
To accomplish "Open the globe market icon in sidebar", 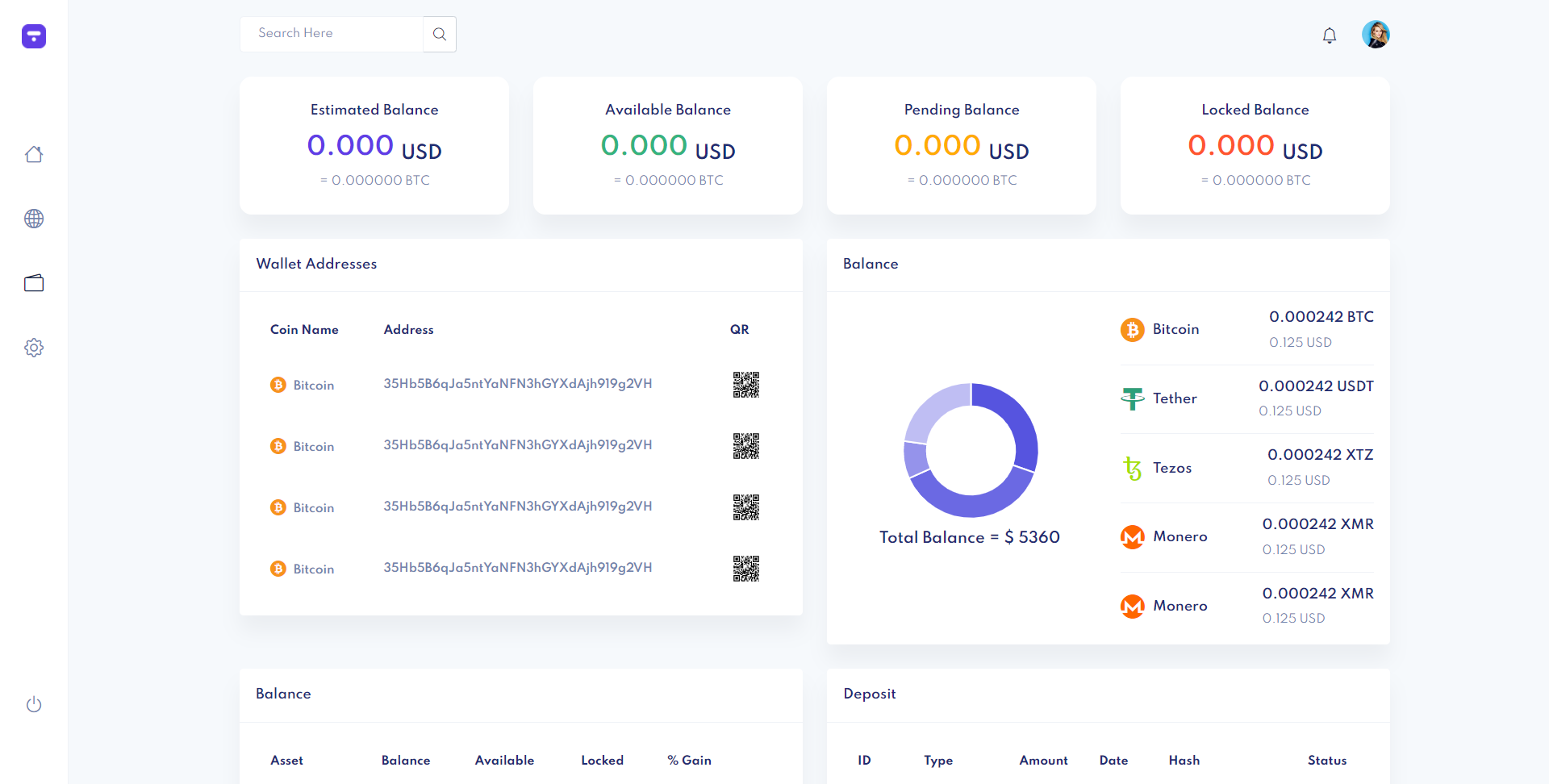I will coord(34,219).
